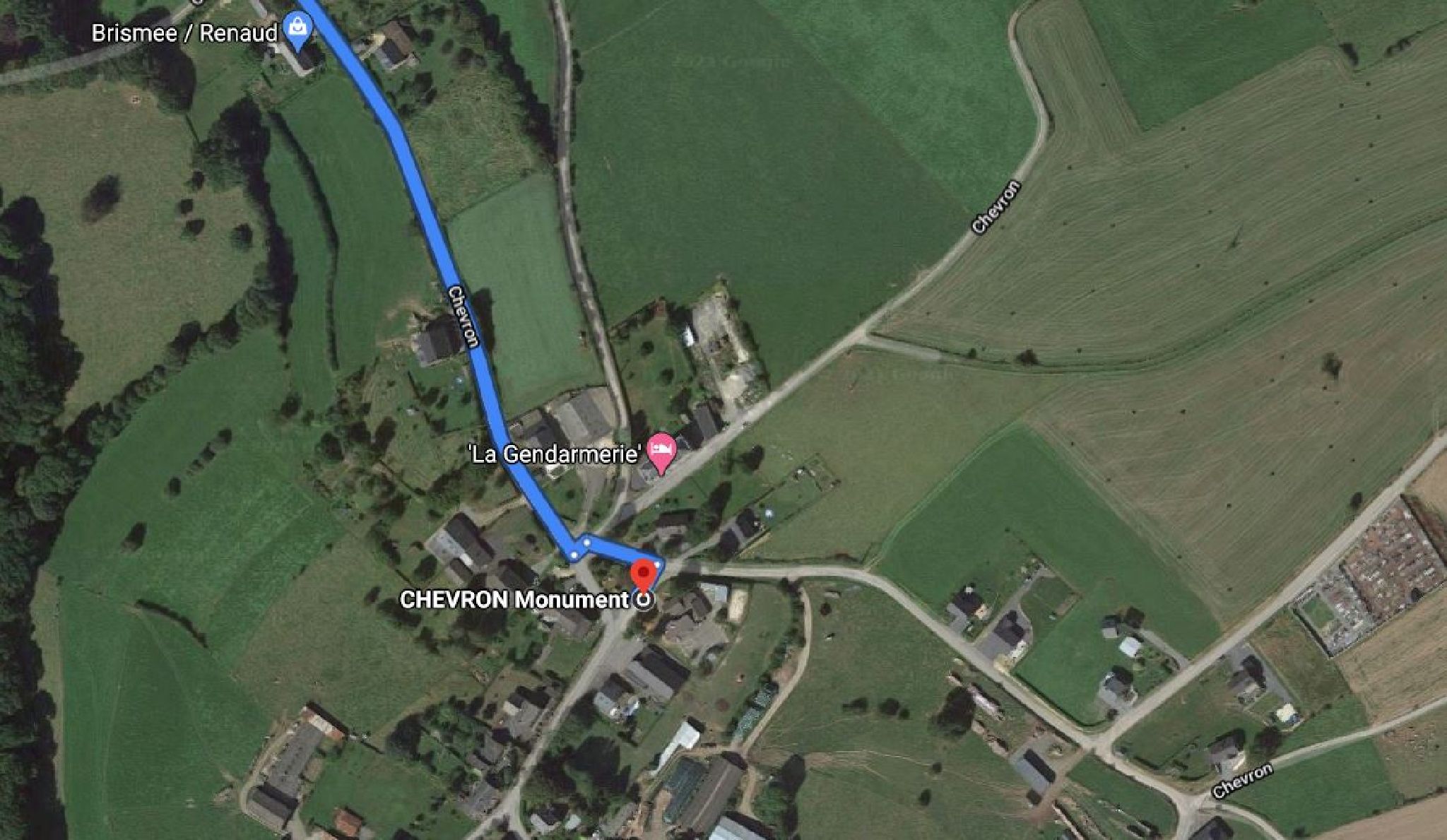Viewport: 1447px width, 840px height.
Task: Open the CHEVRON Monument text label
Action: [514, 600]
